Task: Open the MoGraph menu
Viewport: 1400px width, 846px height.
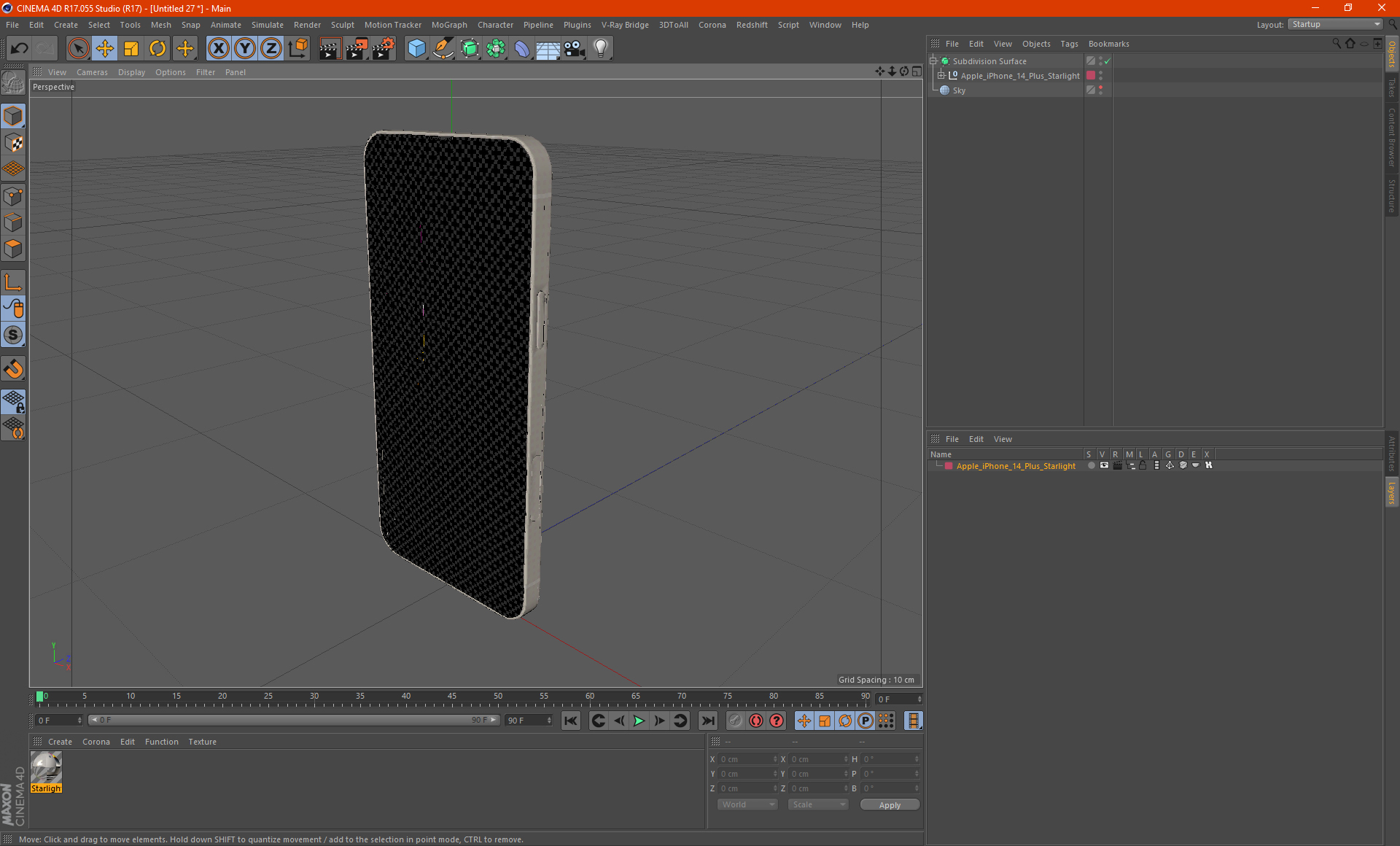Action: (449, 25)
